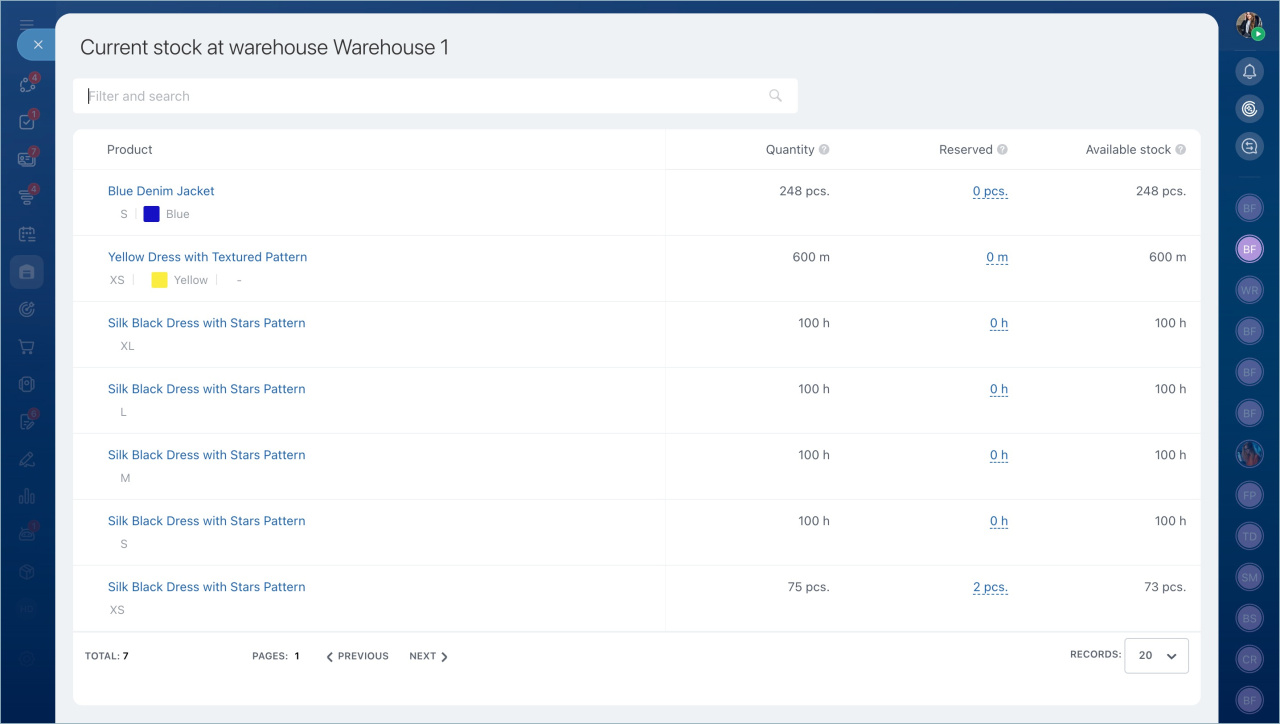Screen dimensions: 1280x724
Task: Expand the Records per page dropdown
Action: tap(1156, 656)
